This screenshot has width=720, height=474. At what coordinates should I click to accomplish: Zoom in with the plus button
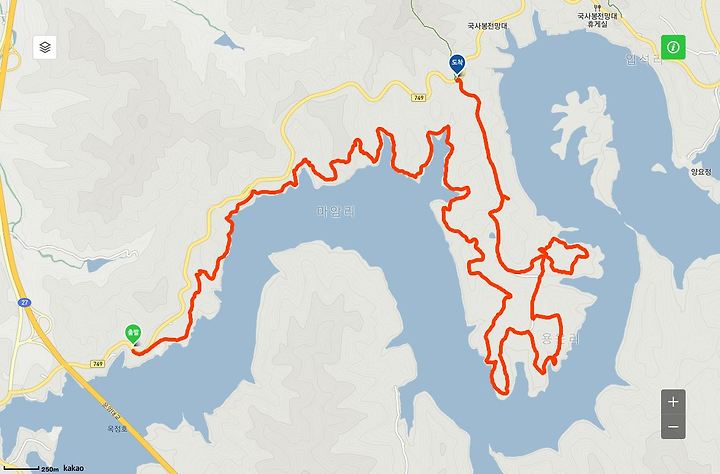(x=673, y=402)
